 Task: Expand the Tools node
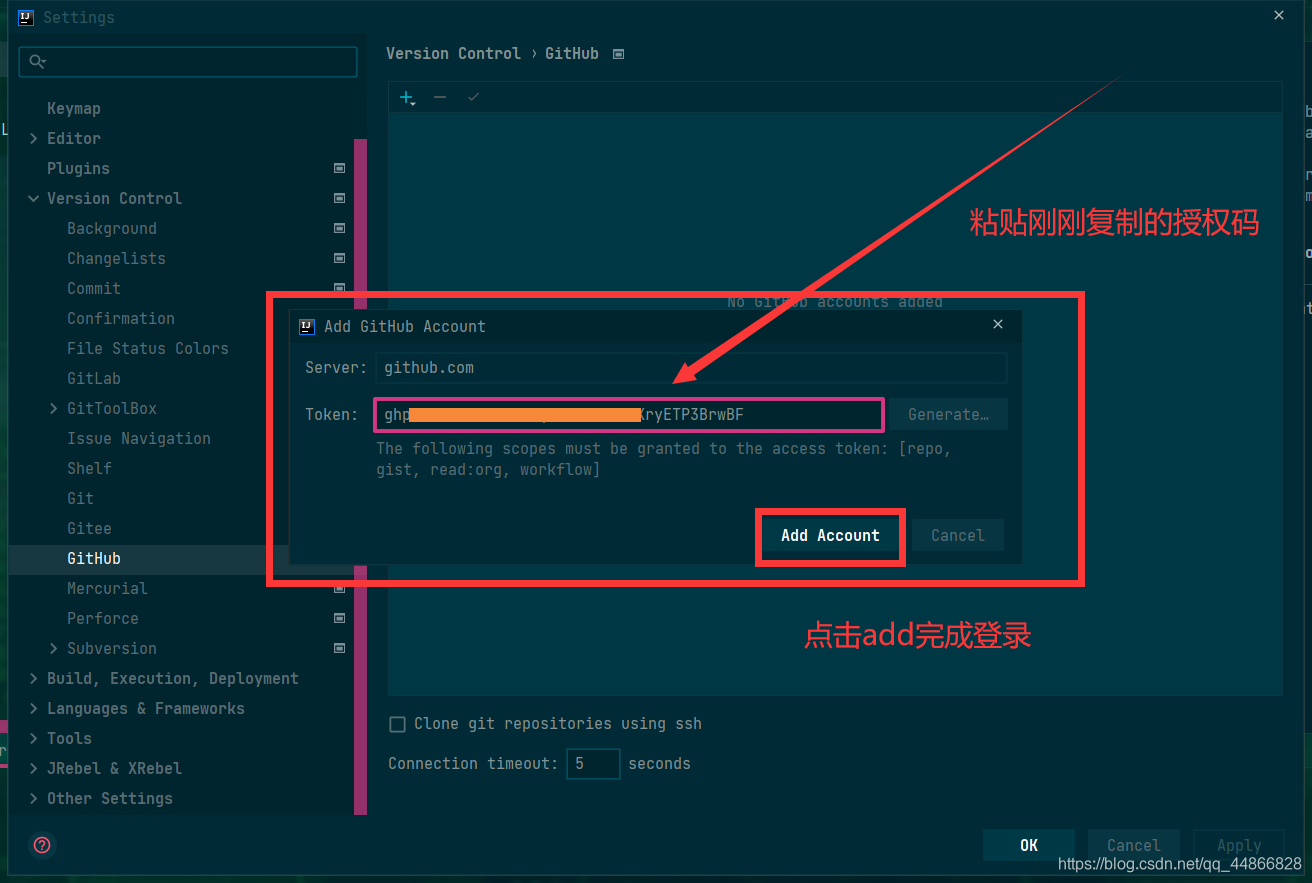coord(34,738)
